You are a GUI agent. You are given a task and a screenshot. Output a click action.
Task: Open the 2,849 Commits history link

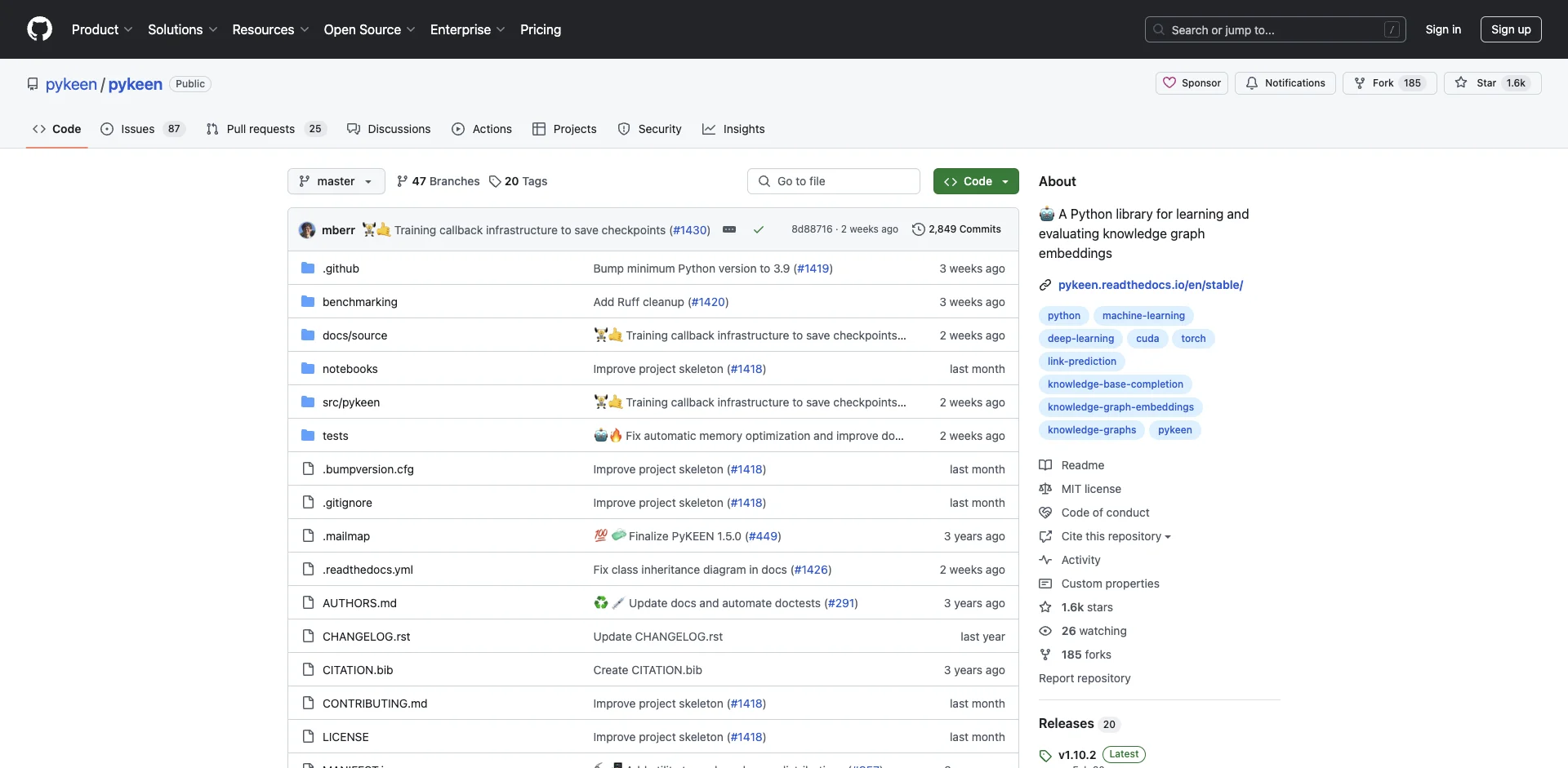coord(956,229)
